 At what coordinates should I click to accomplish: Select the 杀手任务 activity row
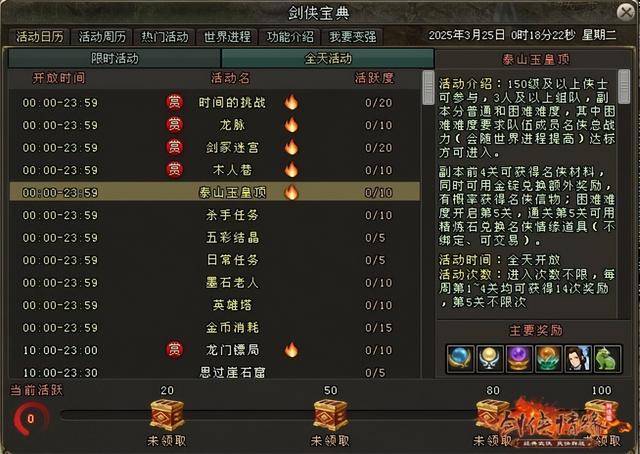coord(215,215)
